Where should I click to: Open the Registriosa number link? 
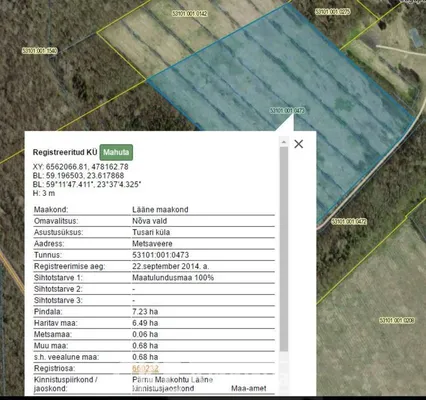[x=145, y=368]
